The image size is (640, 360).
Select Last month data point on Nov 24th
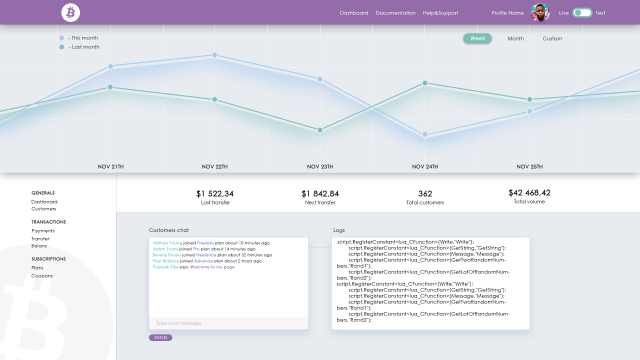pyautogui.click(x=425, y=83)
